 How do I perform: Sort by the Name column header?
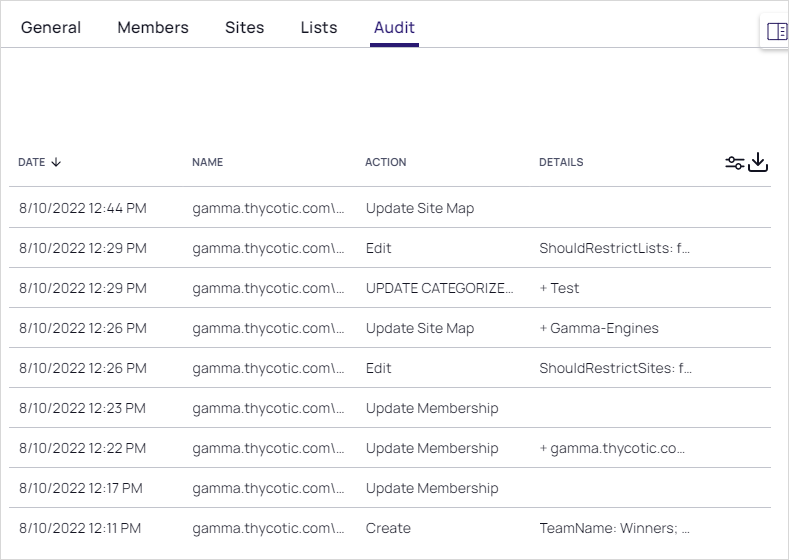pyautogui.click(x=207, y=162)
